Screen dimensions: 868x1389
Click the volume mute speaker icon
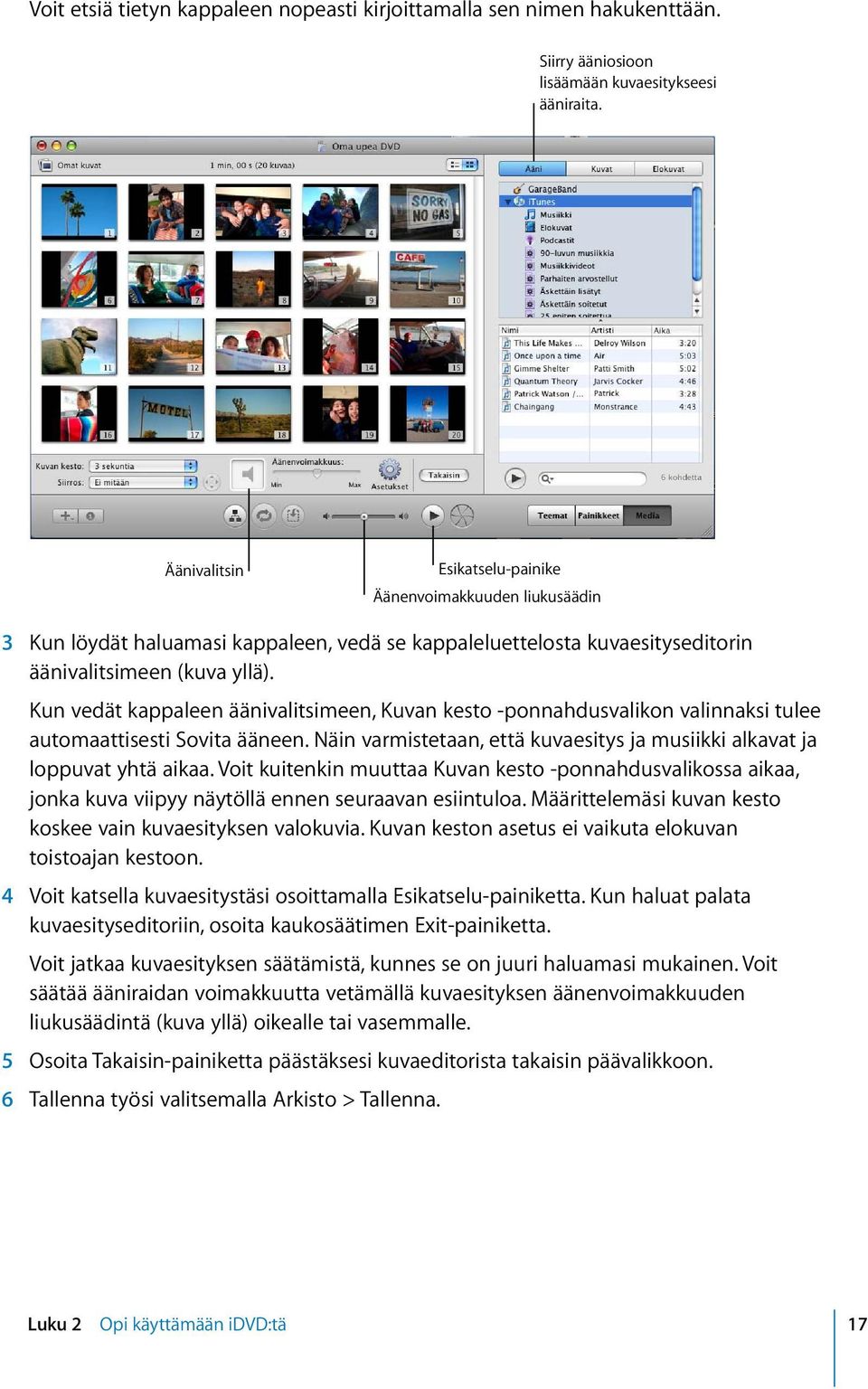click(x=326, y=516)
